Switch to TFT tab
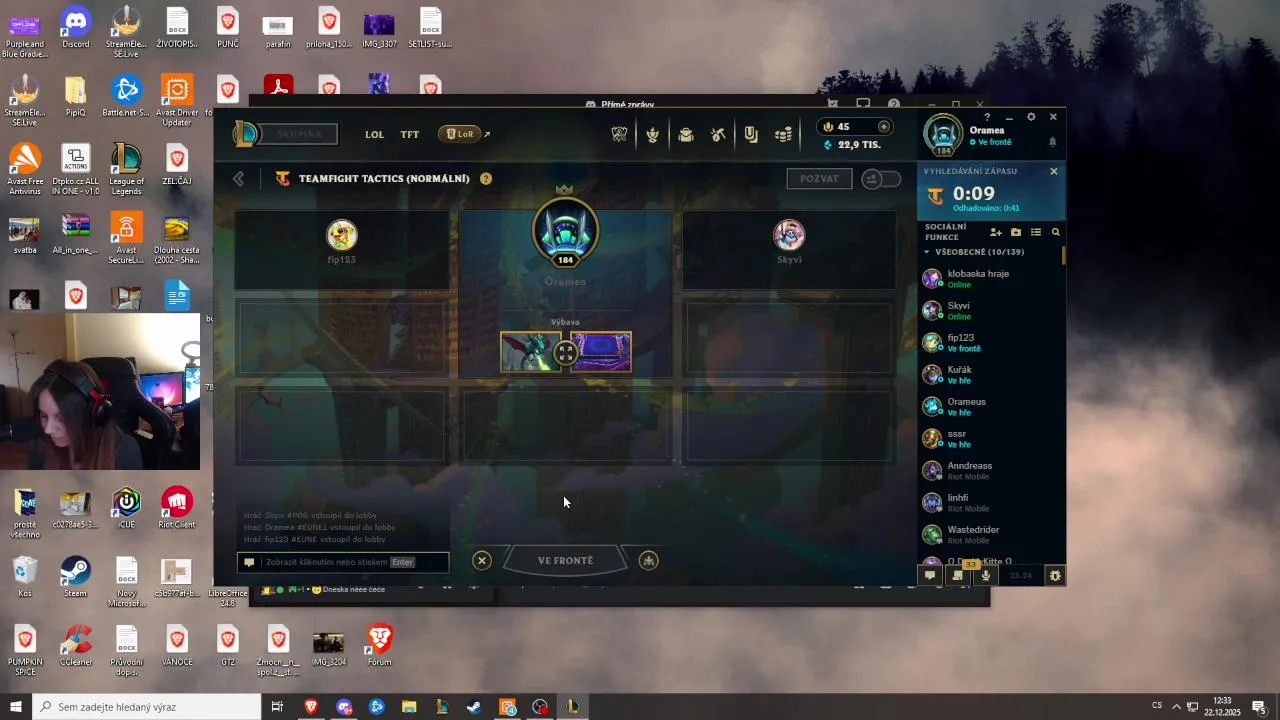Screen dimensions: 1280x720 410,134
